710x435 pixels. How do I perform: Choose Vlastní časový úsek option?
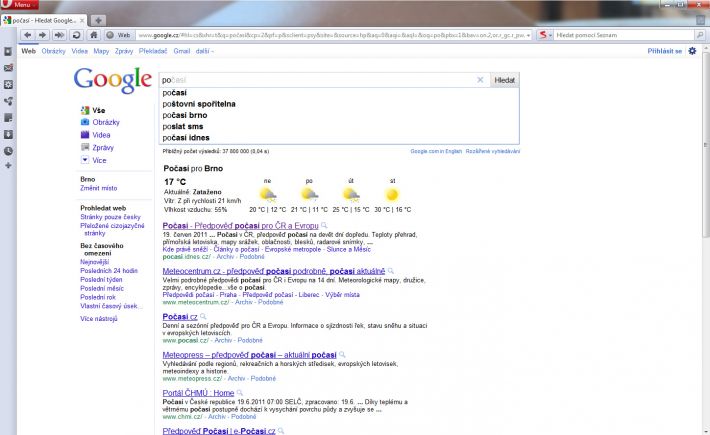109,306
